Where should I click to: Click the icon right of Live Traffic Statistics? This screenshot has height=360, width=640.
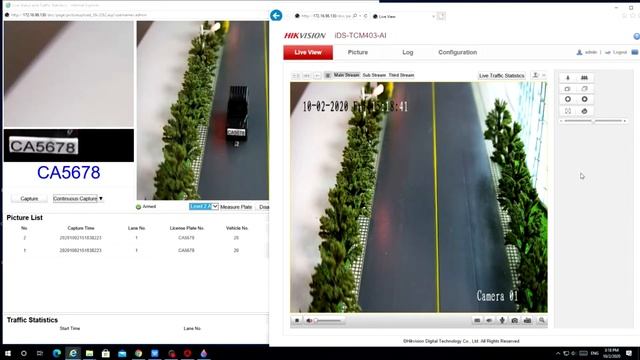point(536,76)
